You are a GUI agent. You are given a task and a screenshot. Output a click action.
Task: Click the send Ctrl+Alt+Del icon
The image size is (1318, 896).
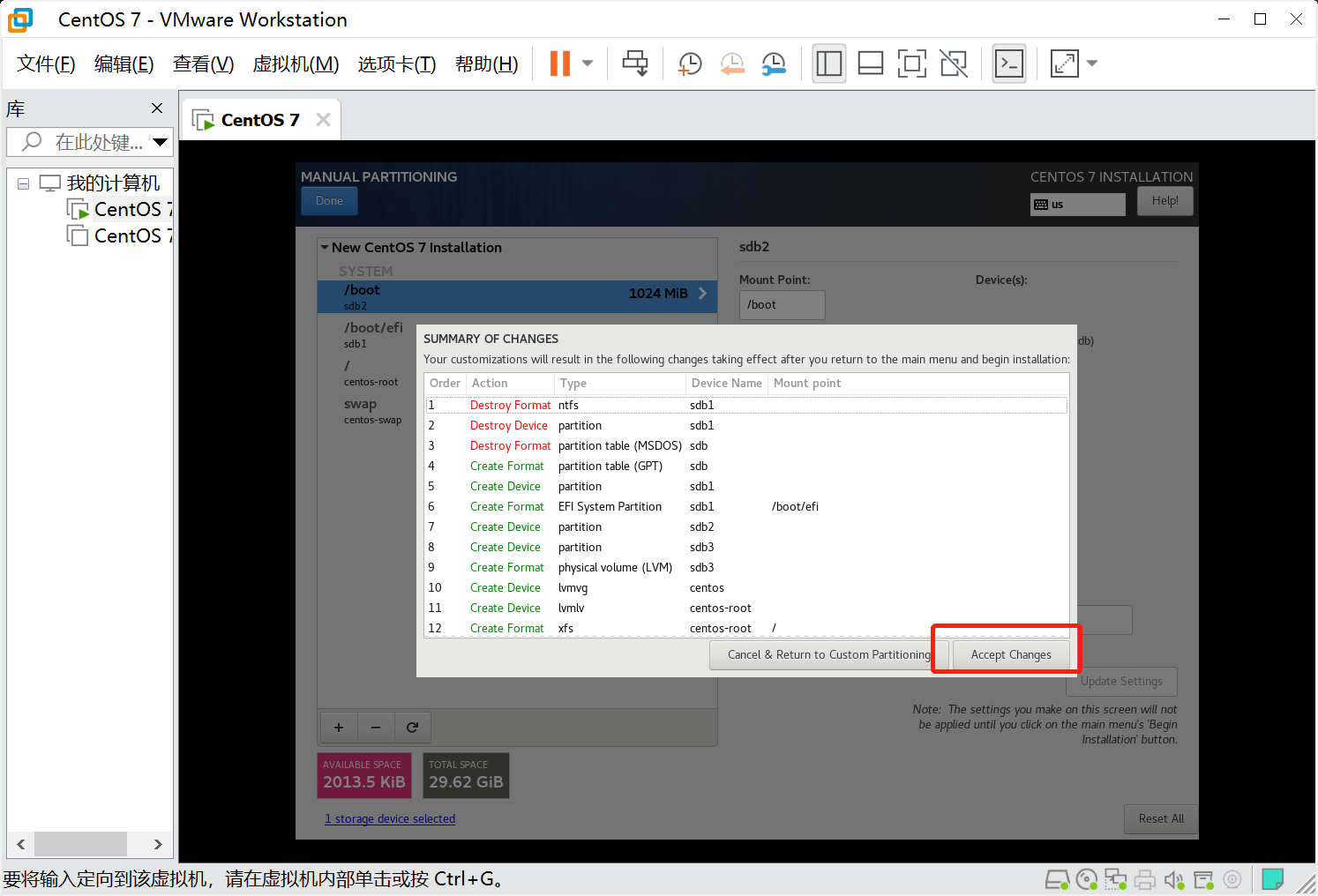click(635, 63)
